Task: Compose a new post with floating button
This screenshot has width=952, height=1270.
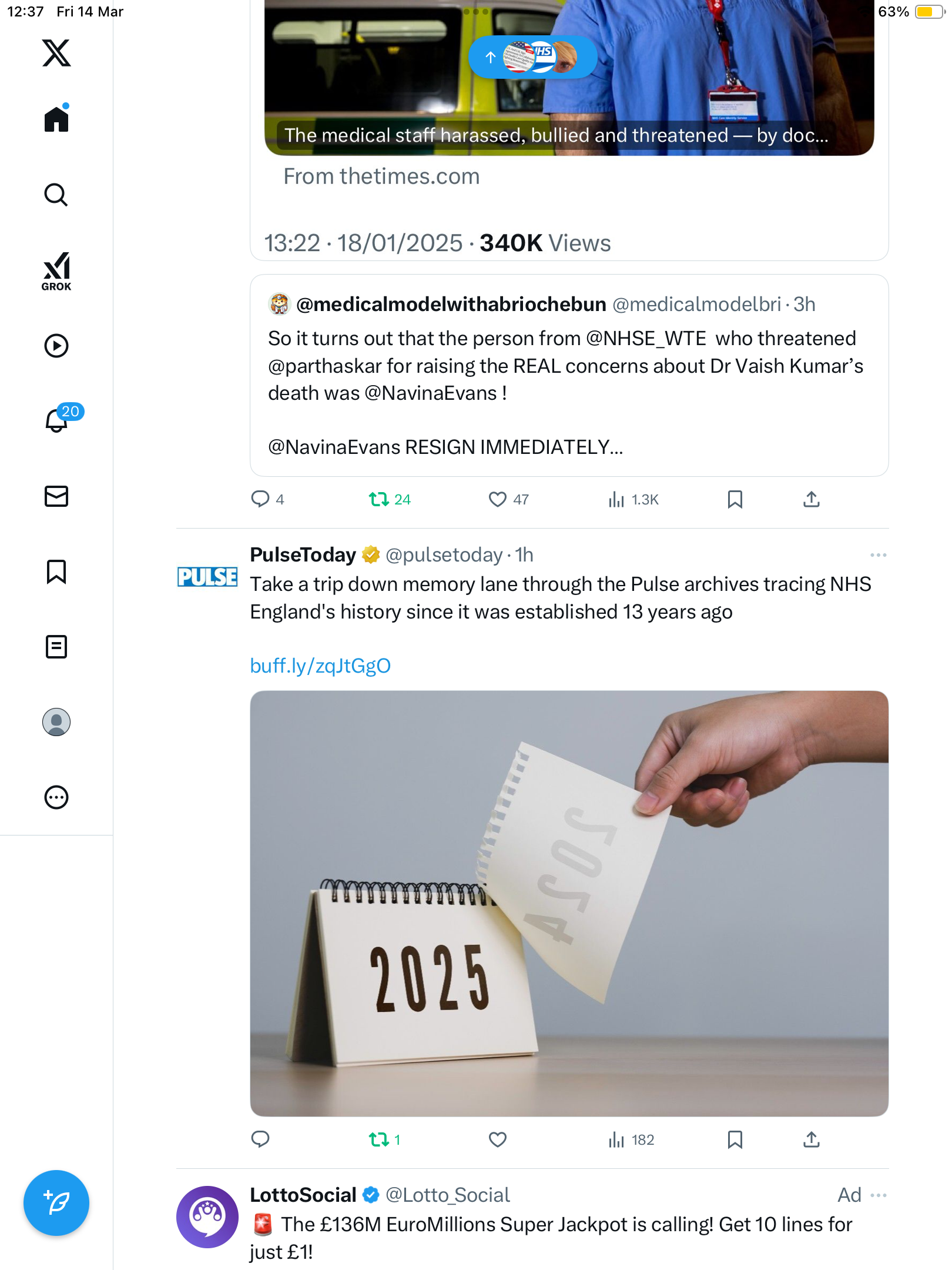Action: tap(56, 1203)
